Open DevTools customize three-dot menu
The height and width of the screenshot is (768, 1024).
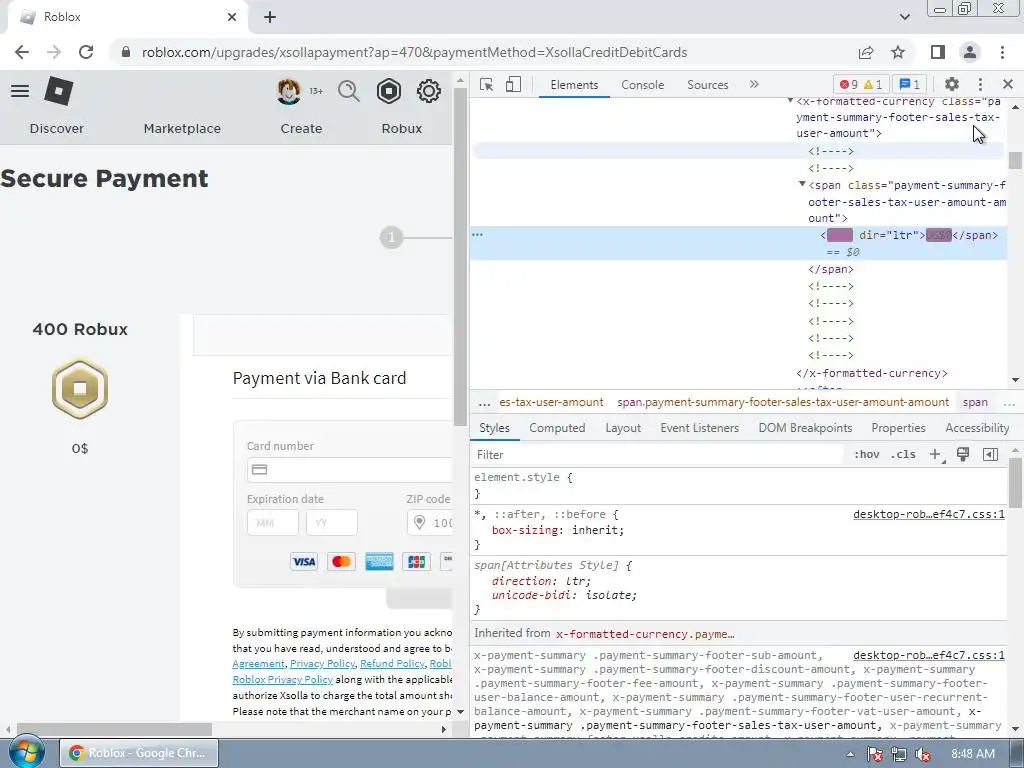(x=980, y=84)
